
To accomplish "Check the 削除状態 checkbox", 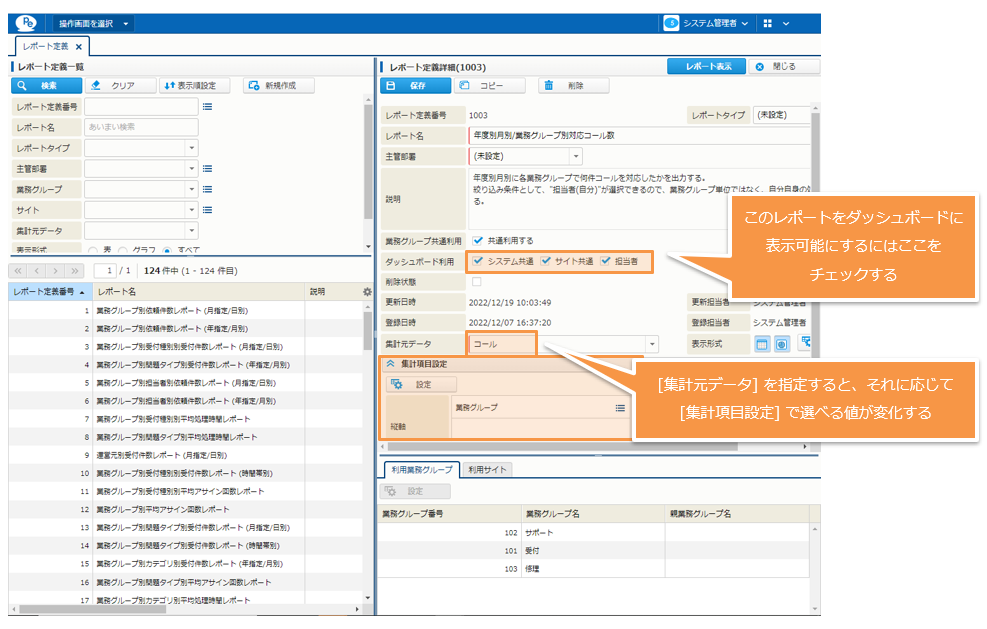I will (477, 281).
